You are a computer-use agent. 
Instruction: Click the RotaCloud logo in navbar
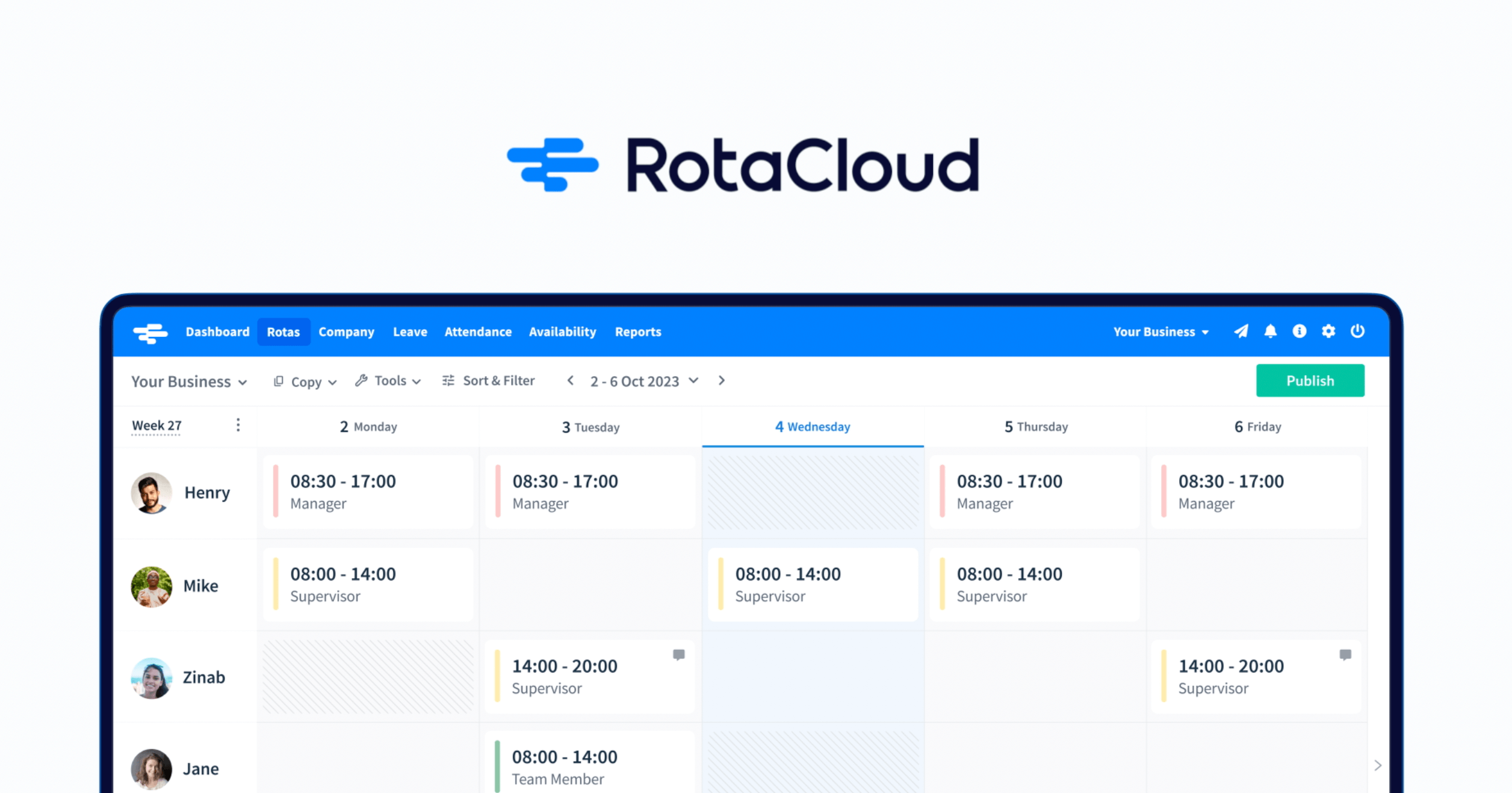coord(150,332)
